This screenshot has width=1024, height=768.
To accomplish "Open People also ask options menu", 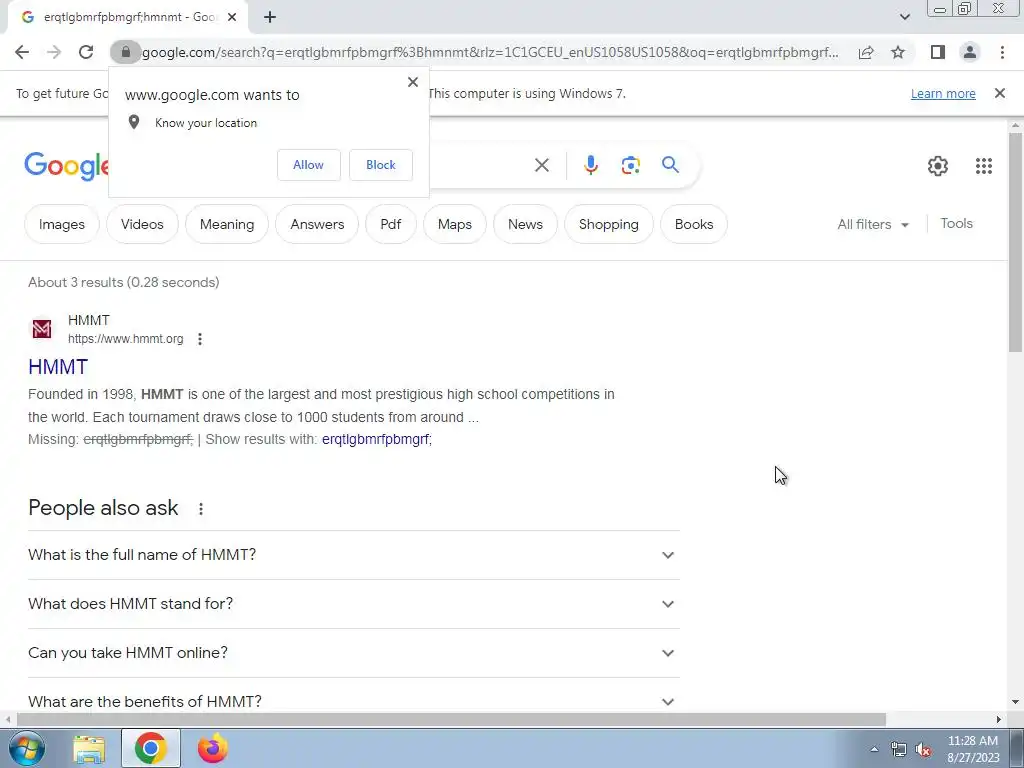I will click(200, 509).
